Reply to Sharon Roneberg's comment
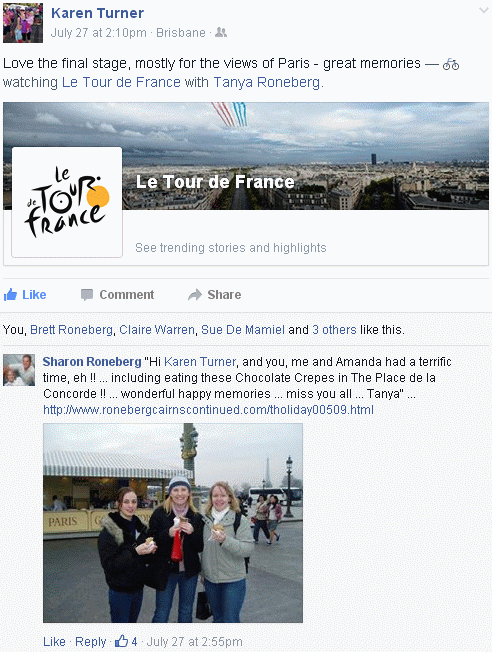This screenshot has width=492, height=652. pyautogui.click(x=91, y=642)
